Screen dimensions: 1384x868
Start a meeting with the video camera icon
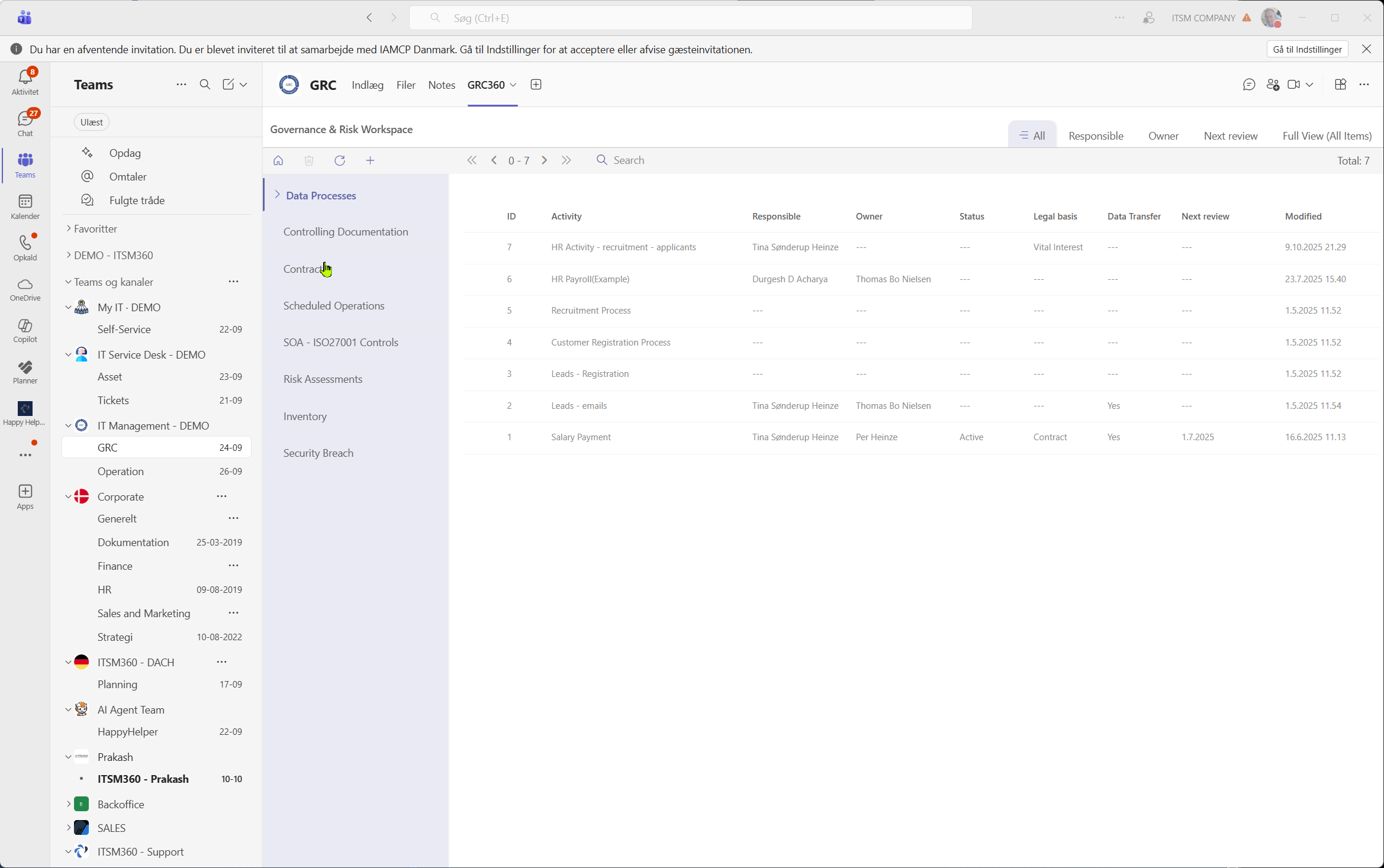click(1294, 85)
